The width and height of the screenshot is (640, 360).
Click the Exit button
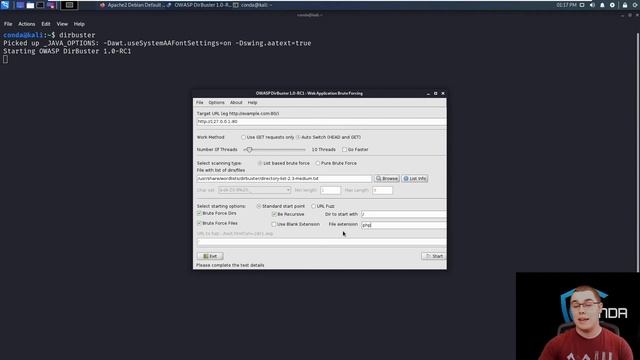[x=210, y=256]
